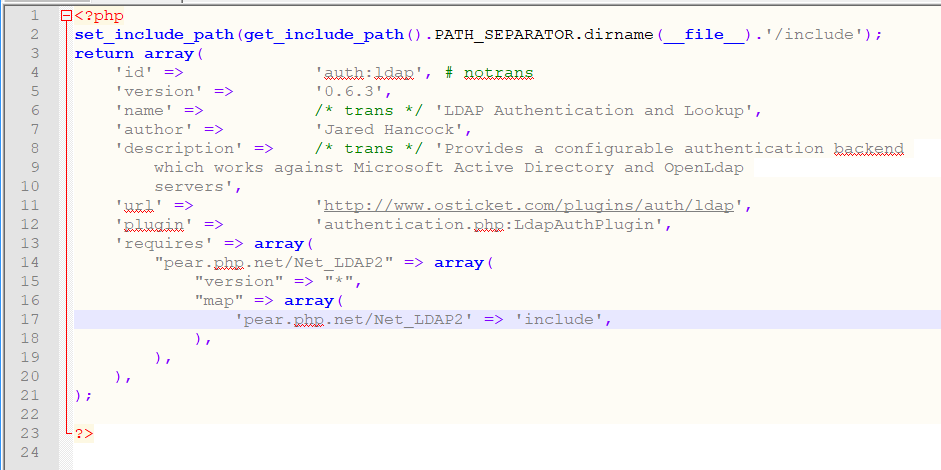Click the 'plugin' key on line 12
The width and height of the screenshot is (941, 470).
[154, 224]
